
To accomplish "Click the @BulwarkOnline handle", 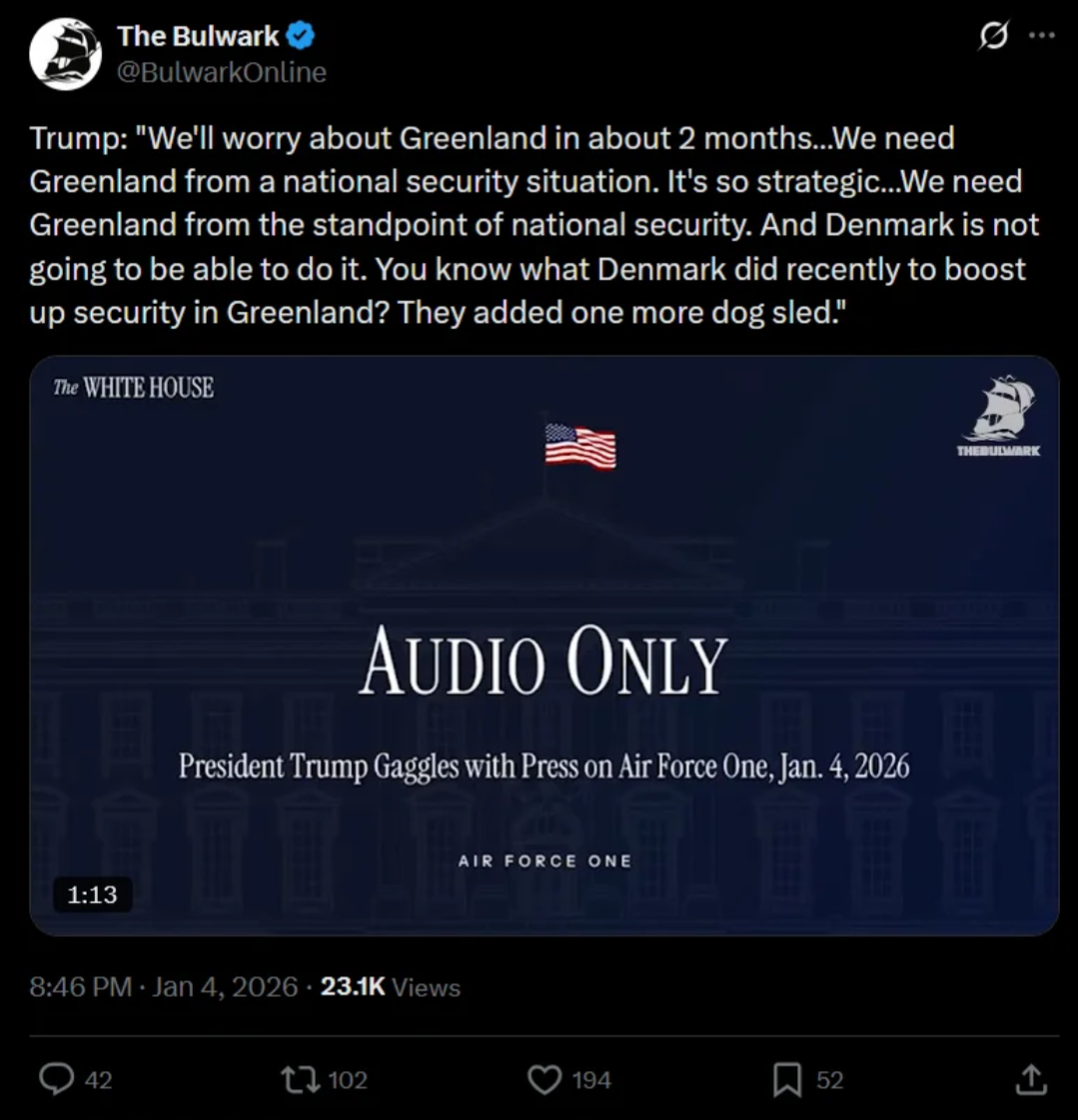I will [x=222, y=73].
